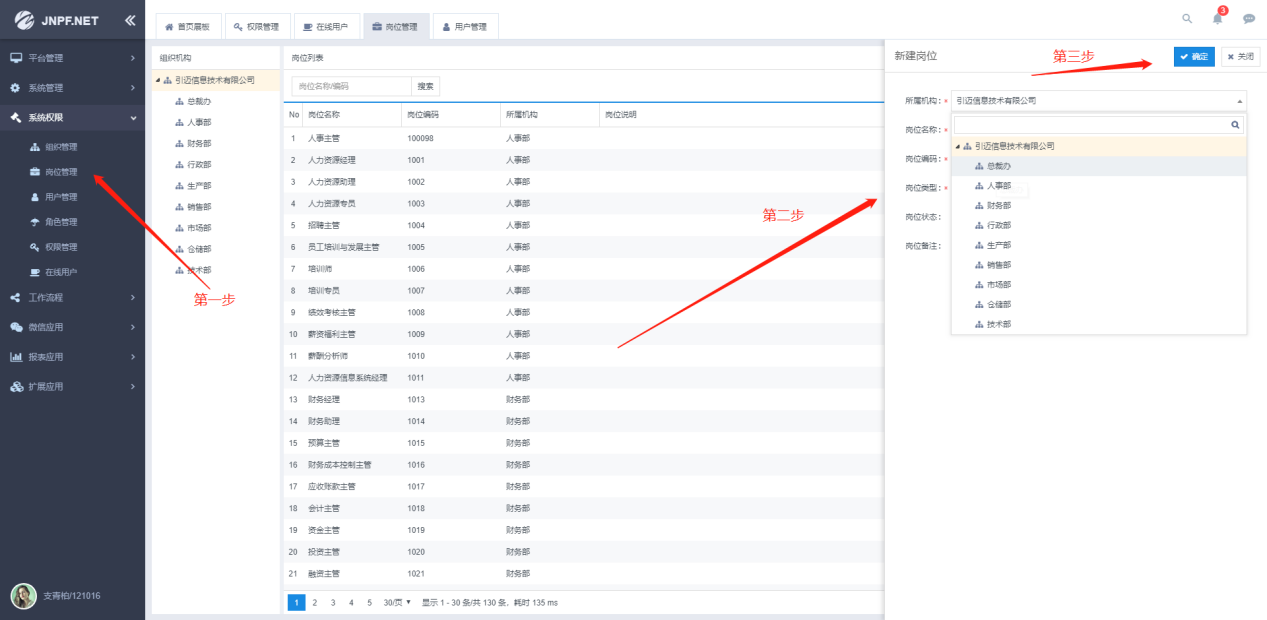1267x620 pixels.
Task: Click the 工作流程 share icon in sidebar
Action: (16, 297)
